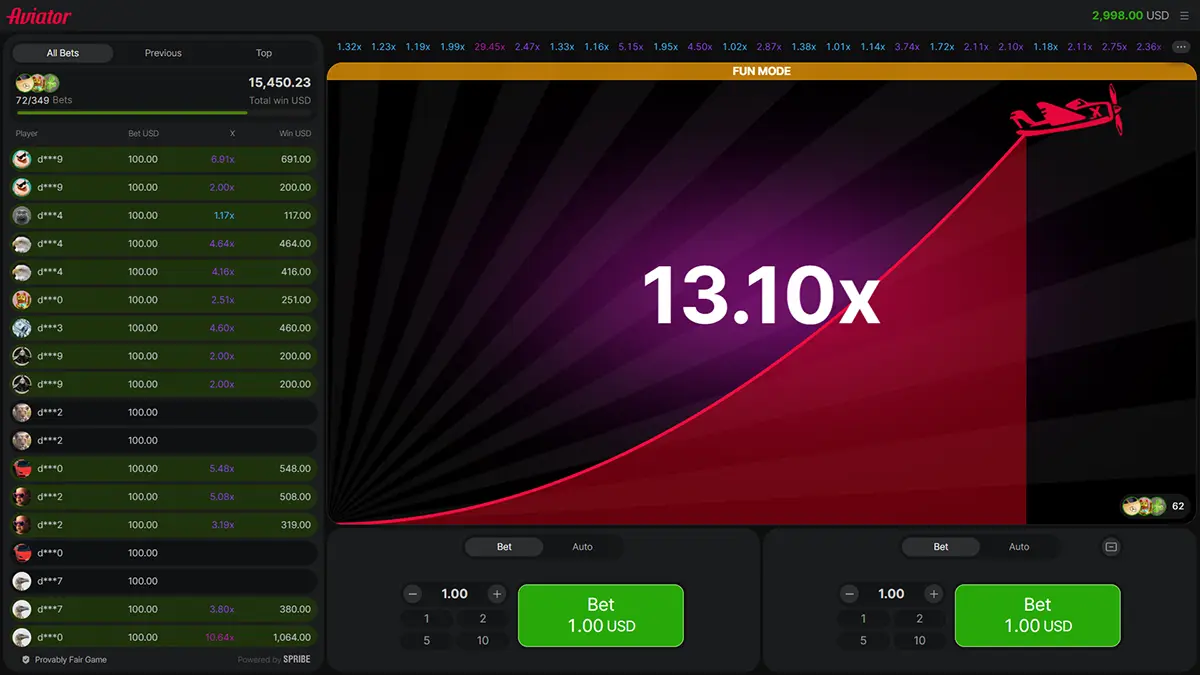1200x675 pixels.
Task: Click the left panel bet amount field
Action: [455, 594]
